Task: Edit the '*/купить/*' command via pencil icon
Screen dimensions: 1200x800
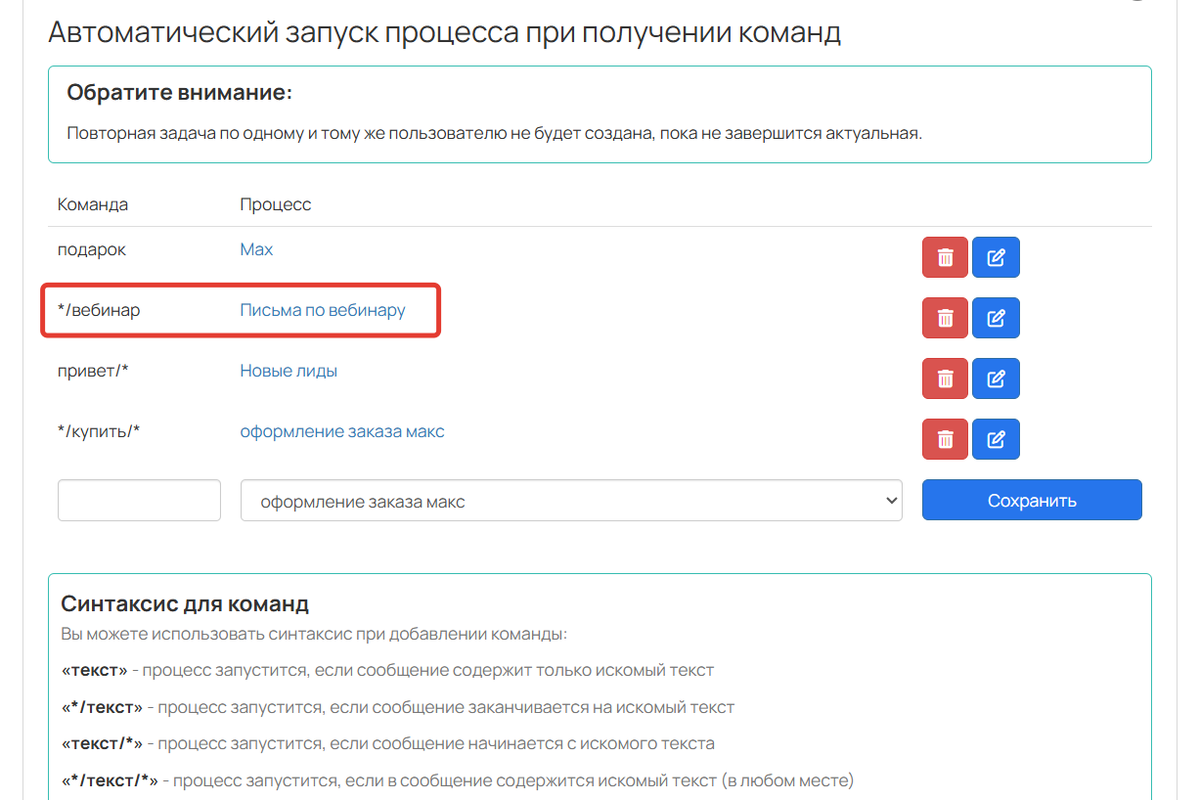Action: point(995,438)
